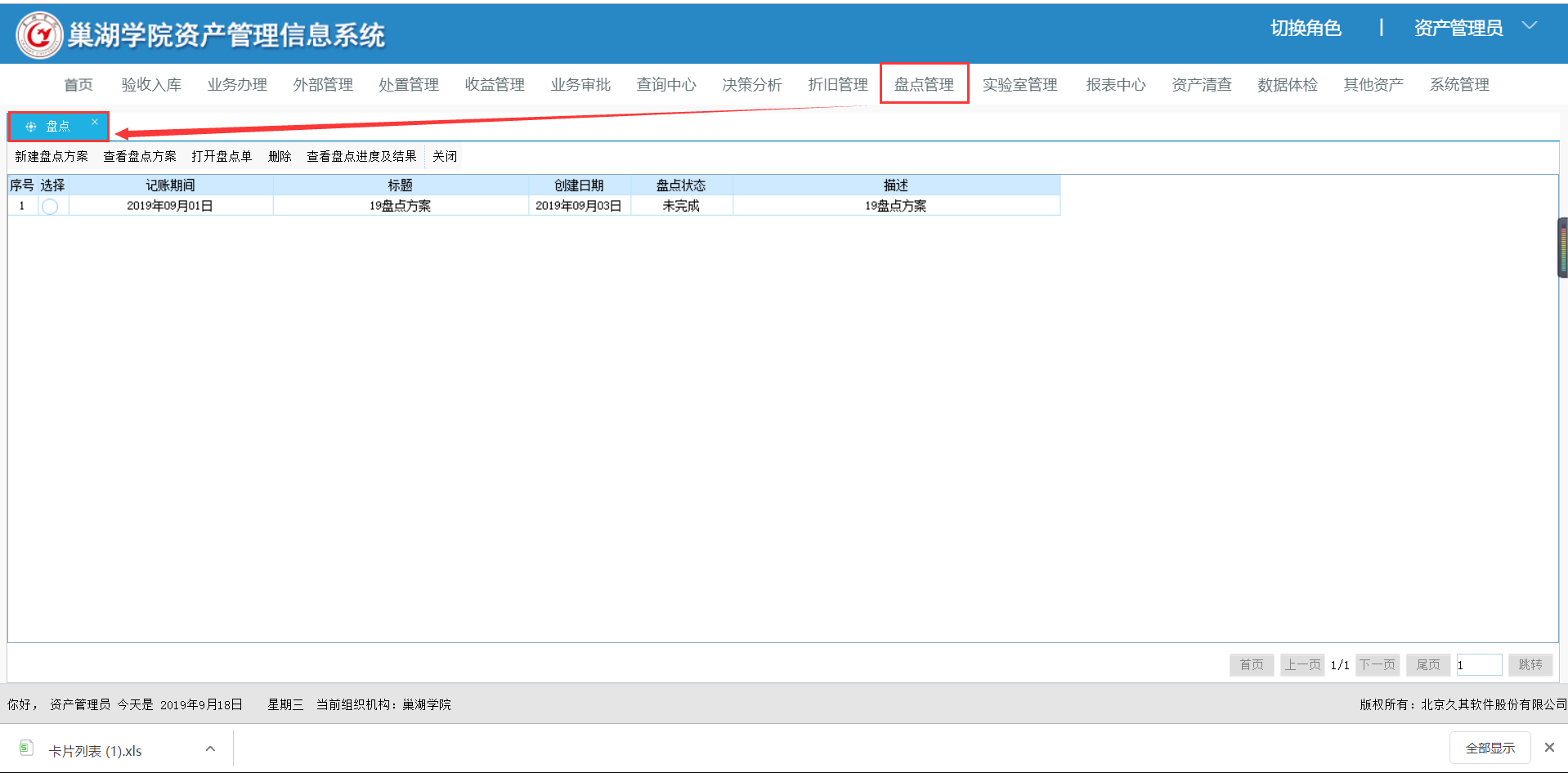
Task: Click 删除 in the toolbar
Action: 280,156
